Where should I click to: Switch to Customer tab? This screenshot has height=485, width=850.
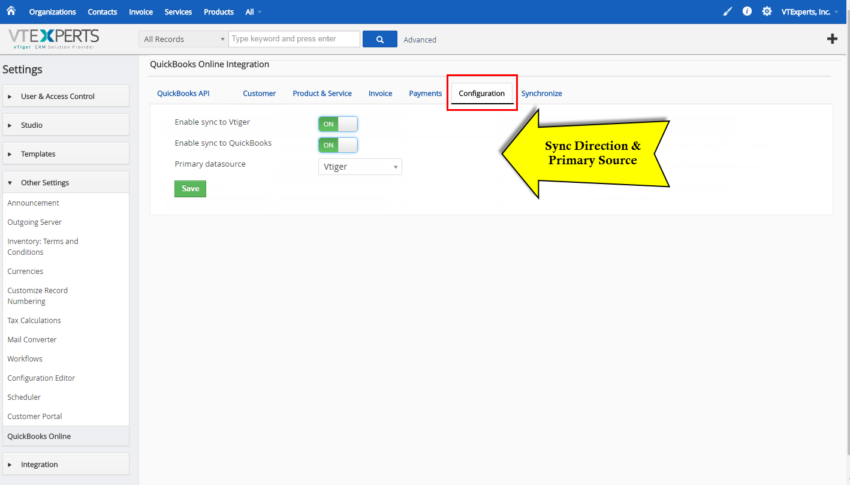pos(259,93)
